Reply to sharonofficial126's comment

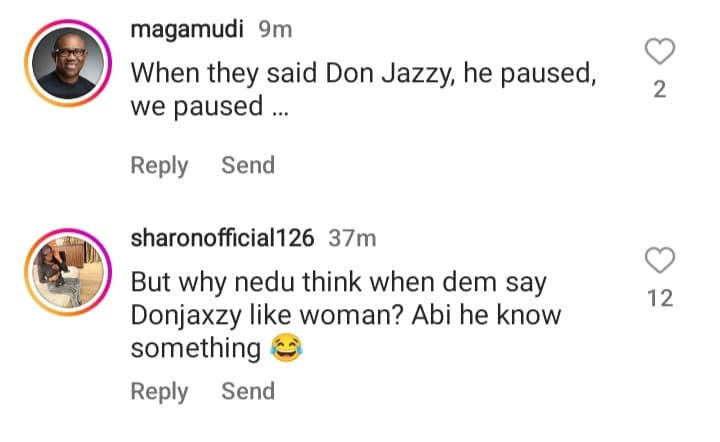tap(159, 391)
